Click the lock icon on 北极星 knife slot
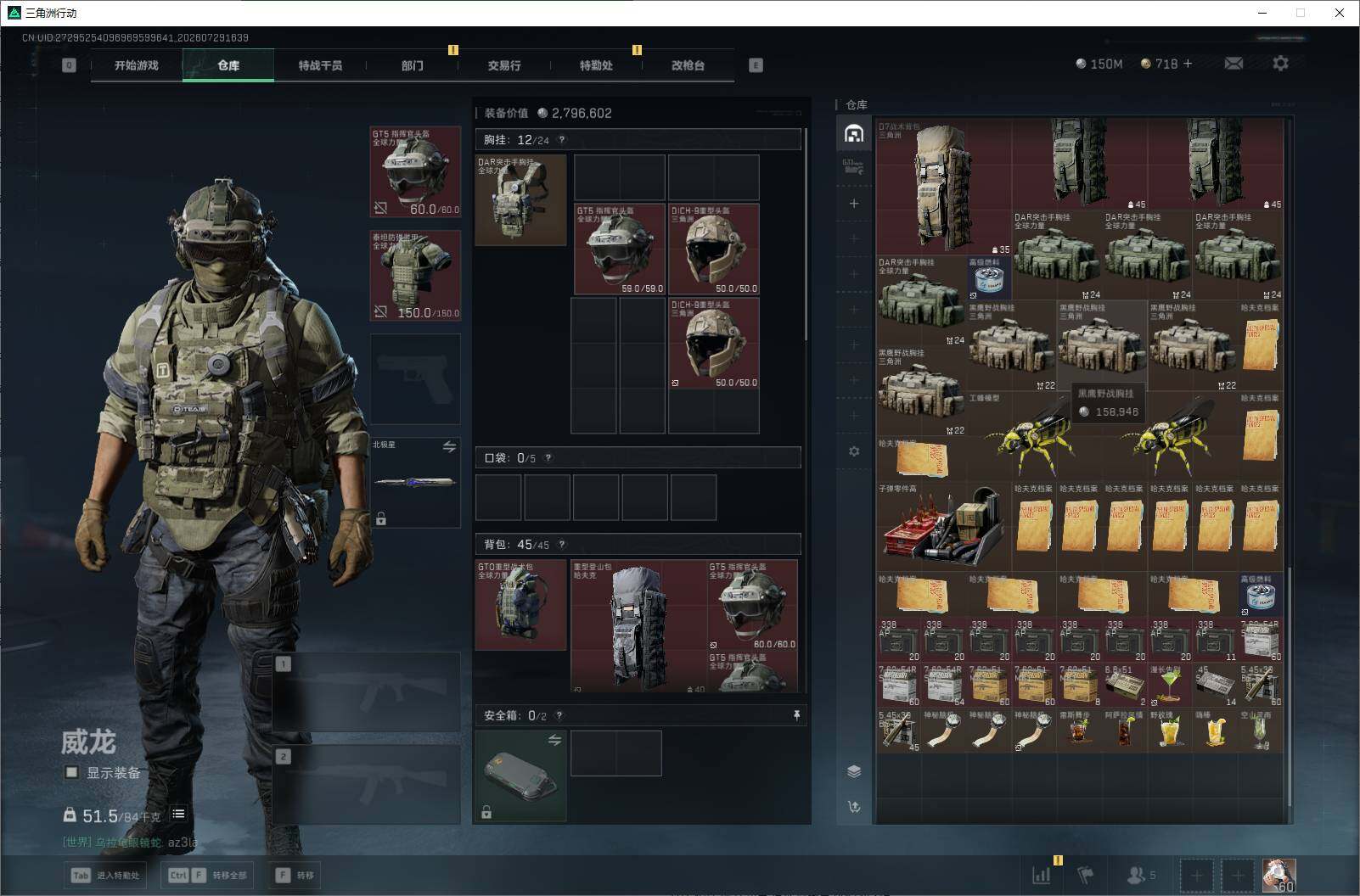1360x896 pixels. pyautogui.click(x=381, y=518)
